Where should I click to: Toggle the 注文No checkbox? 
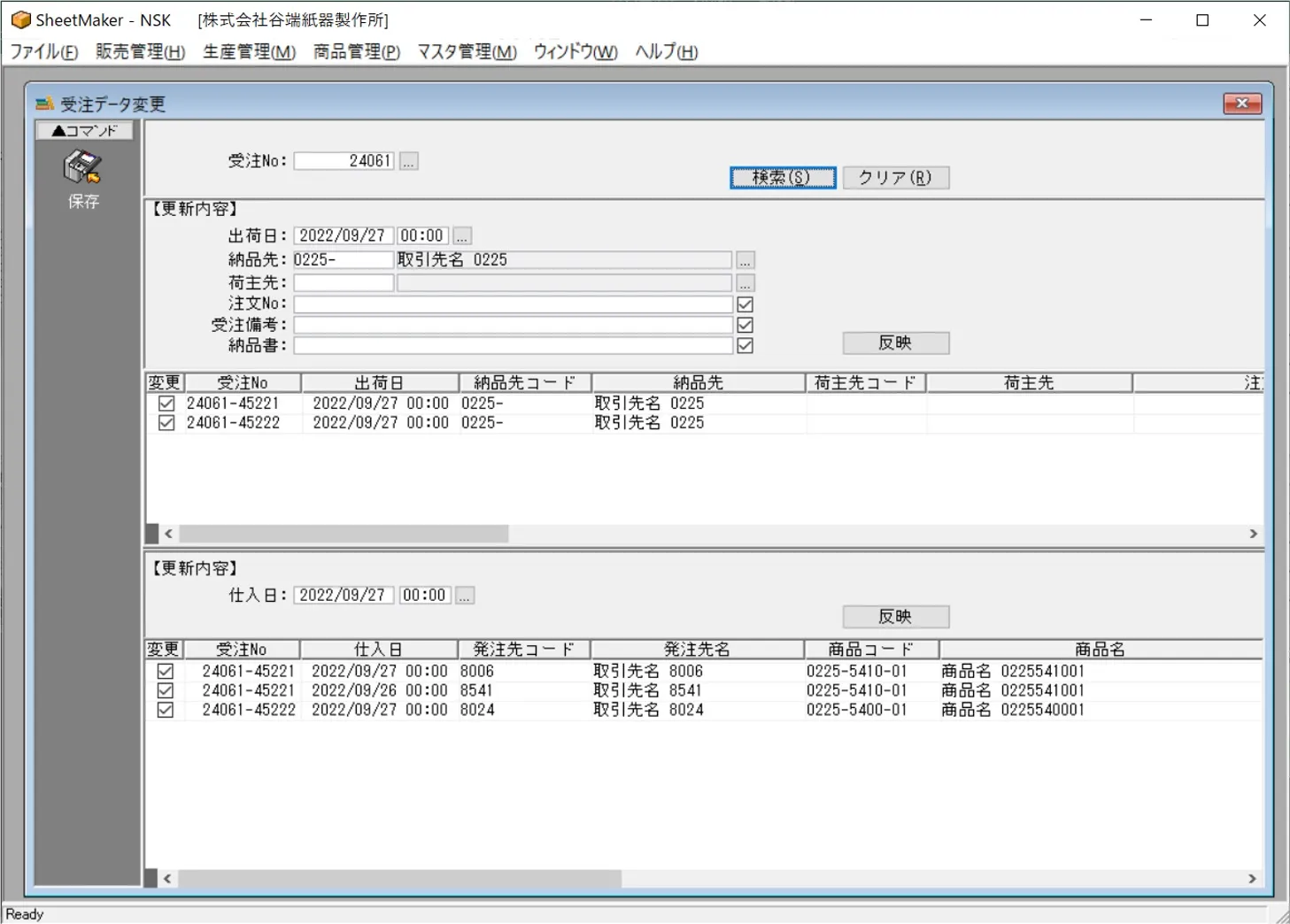tap(745, 304)
